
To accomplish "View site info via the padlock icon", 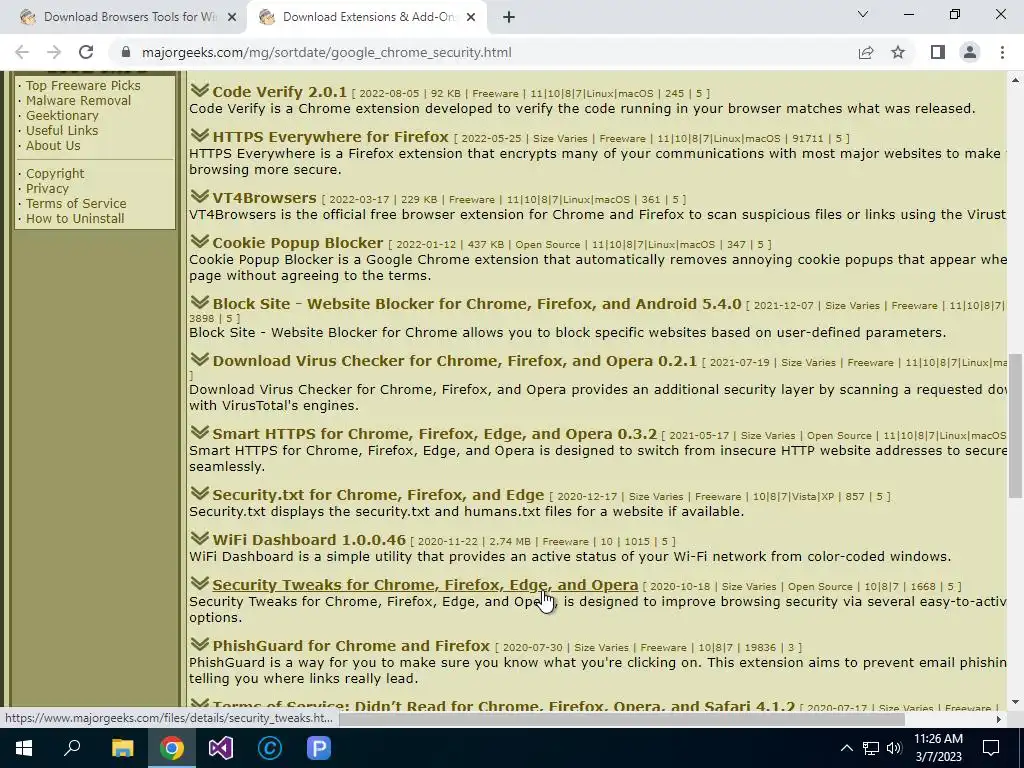I will point(126,52).
